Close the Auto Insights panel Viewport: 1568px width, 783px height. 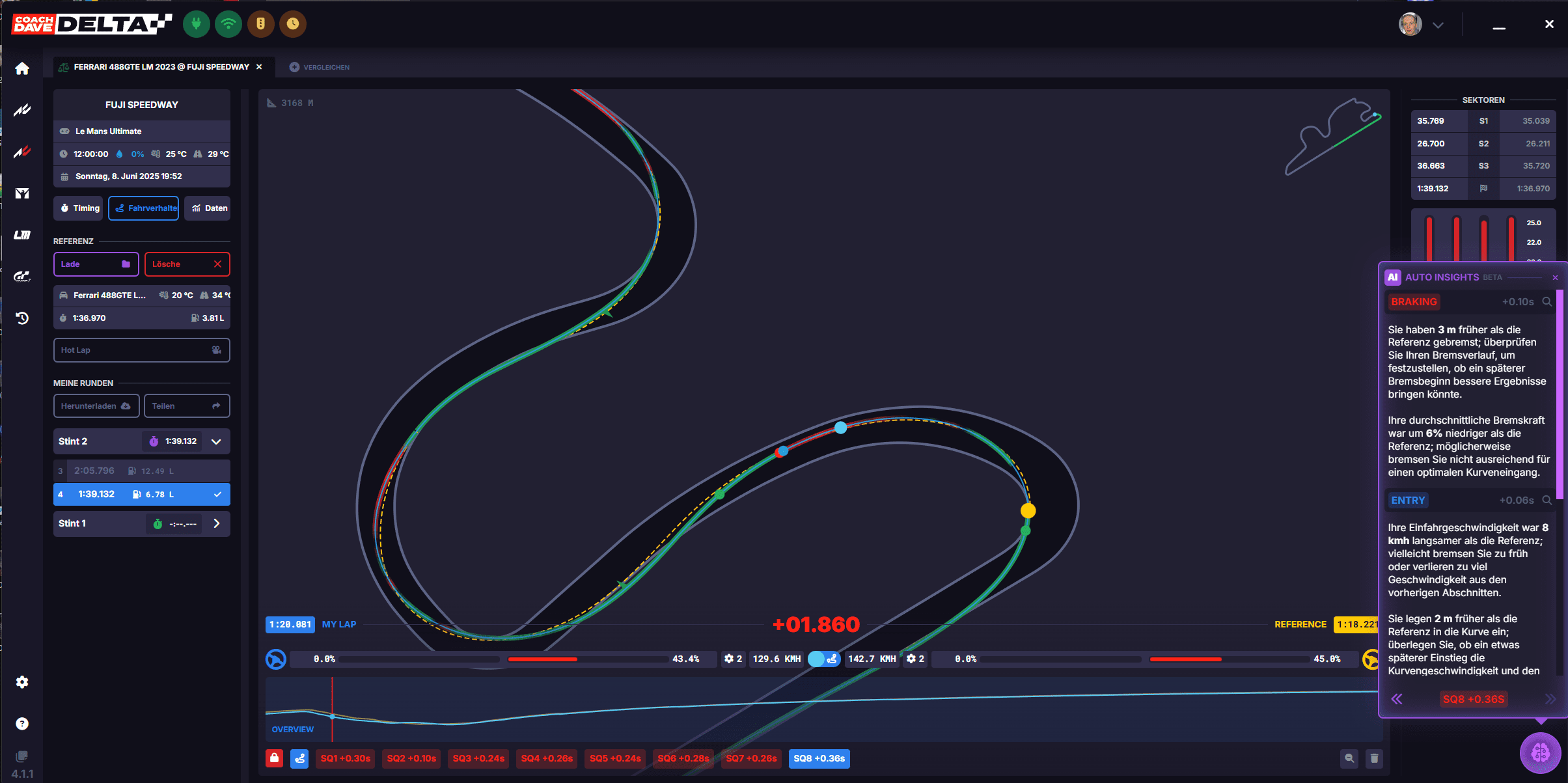pos(1555,278)
